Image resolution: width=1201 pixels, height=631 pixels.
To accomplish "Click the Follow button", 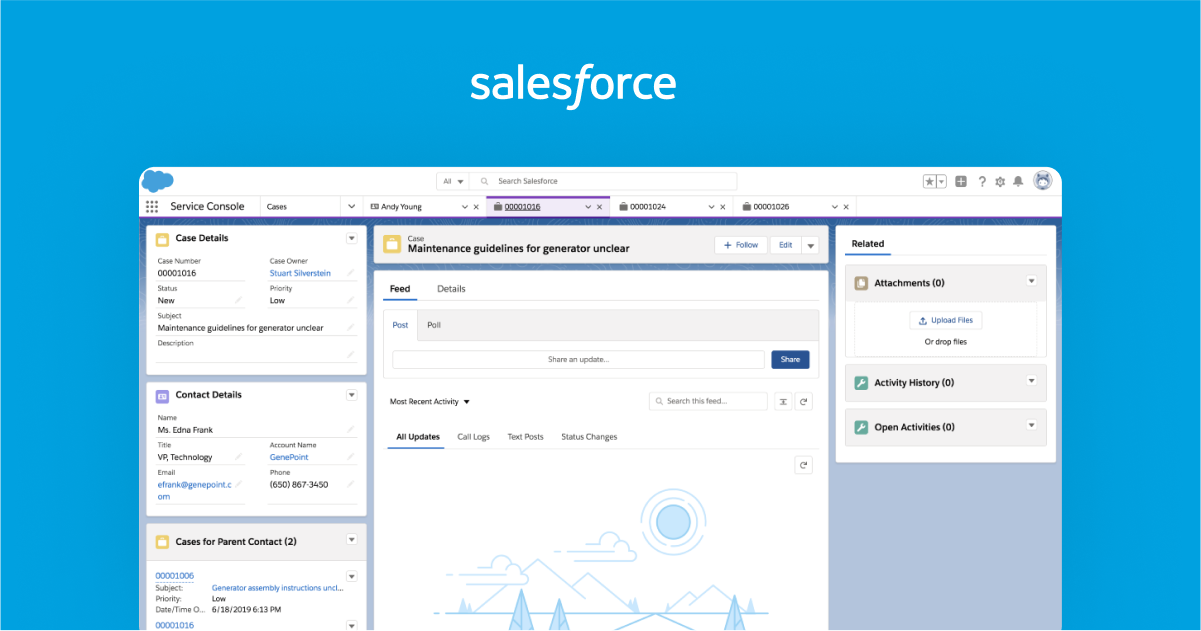I will pyautogui.click(x=741, y=245).
